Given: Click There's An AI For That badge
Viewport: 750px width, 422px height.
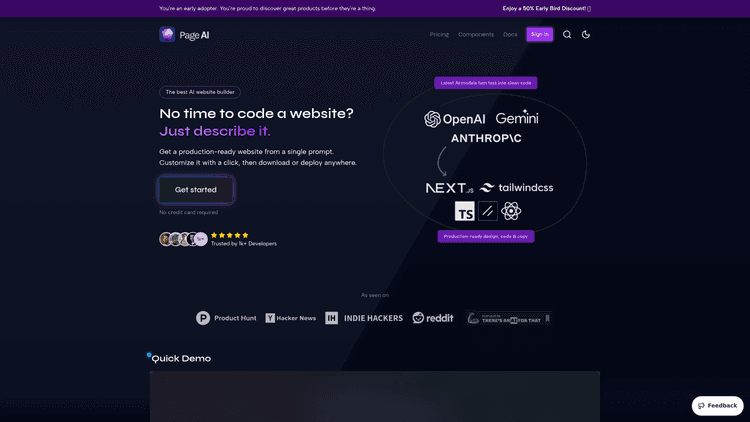Looking at the screenshot, I should point(509,318).
